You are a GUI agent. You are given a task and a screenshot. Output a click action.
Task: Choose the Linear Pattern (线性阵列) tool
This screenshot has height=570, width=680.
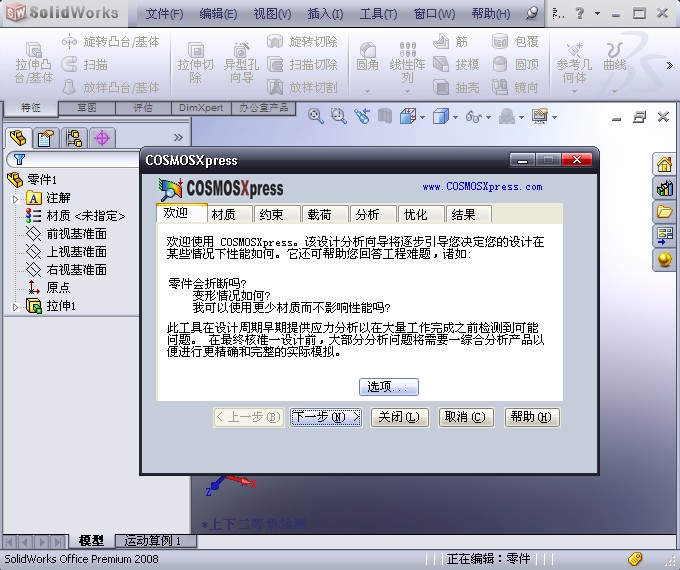tap(407, 62)
